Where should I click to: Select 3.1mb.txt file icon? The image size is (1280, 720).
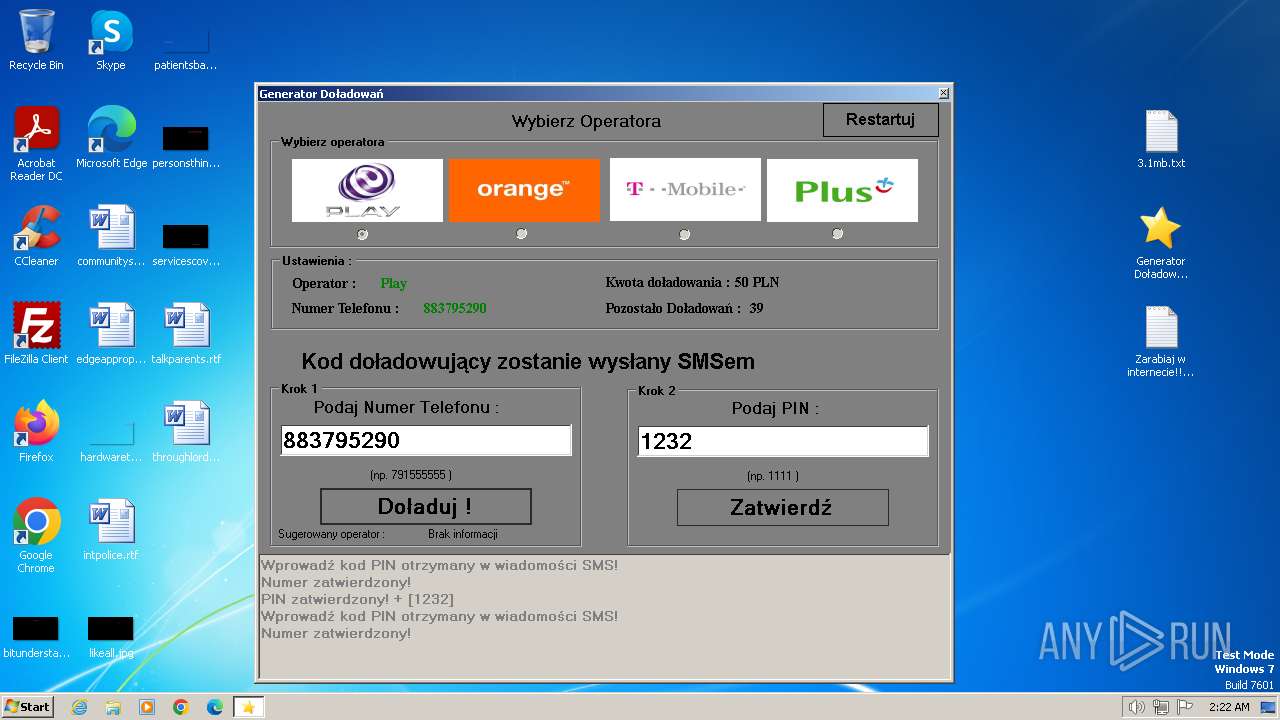pos(1161,138)
